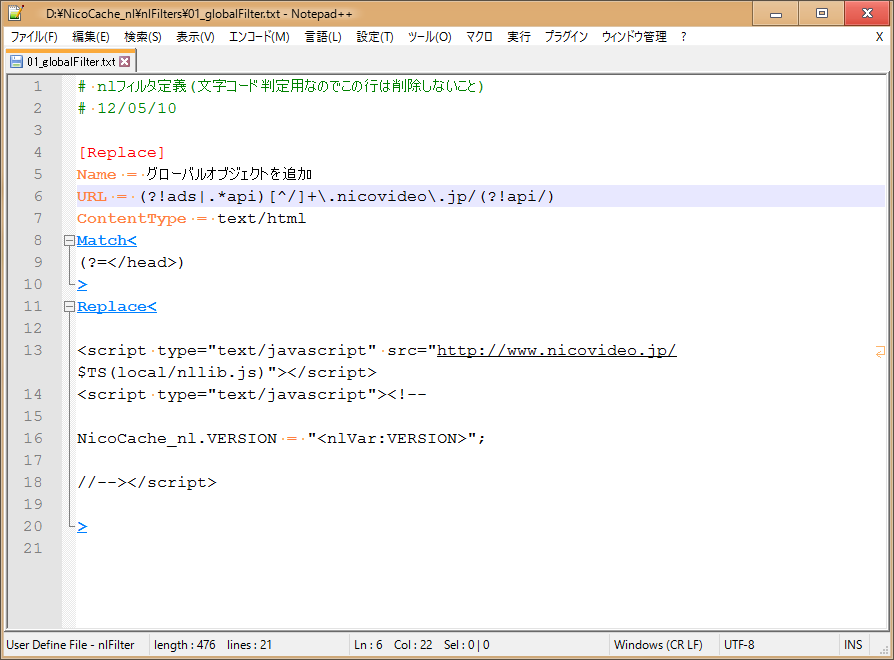Viewport: 894px width, 660px height.
Task: Click the URL keyword on line 6
Action: tap(92, 197)
